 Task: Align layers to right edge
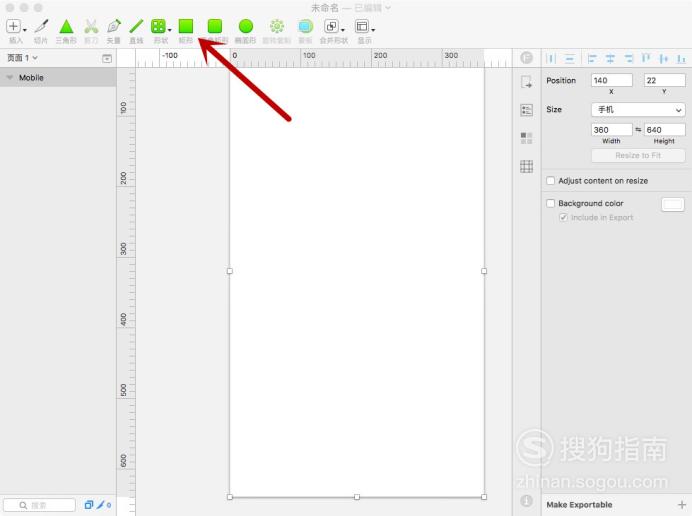click(628, 58)
